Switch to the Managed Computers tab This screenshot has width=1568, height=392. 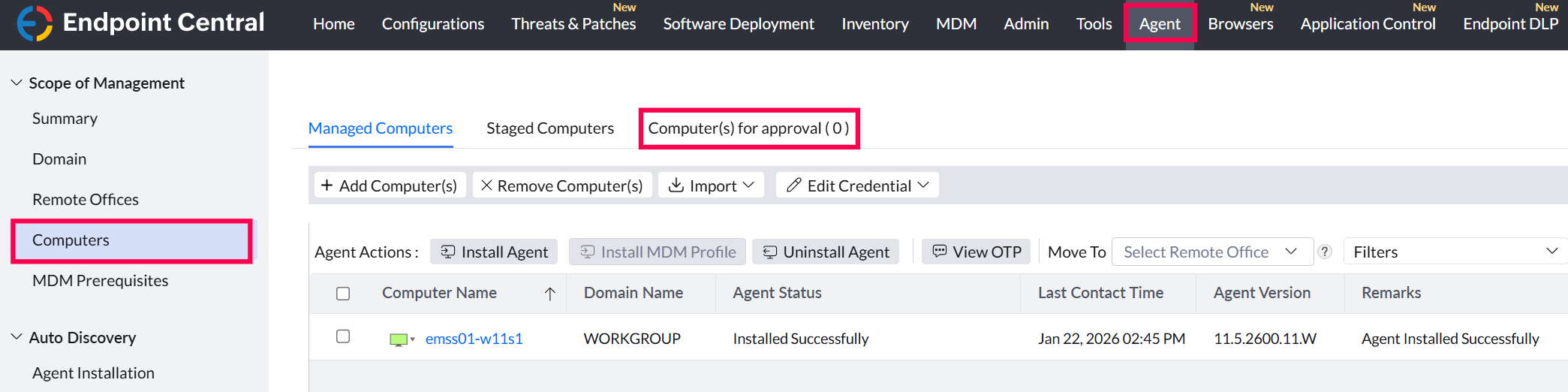(x=381, y=128)
